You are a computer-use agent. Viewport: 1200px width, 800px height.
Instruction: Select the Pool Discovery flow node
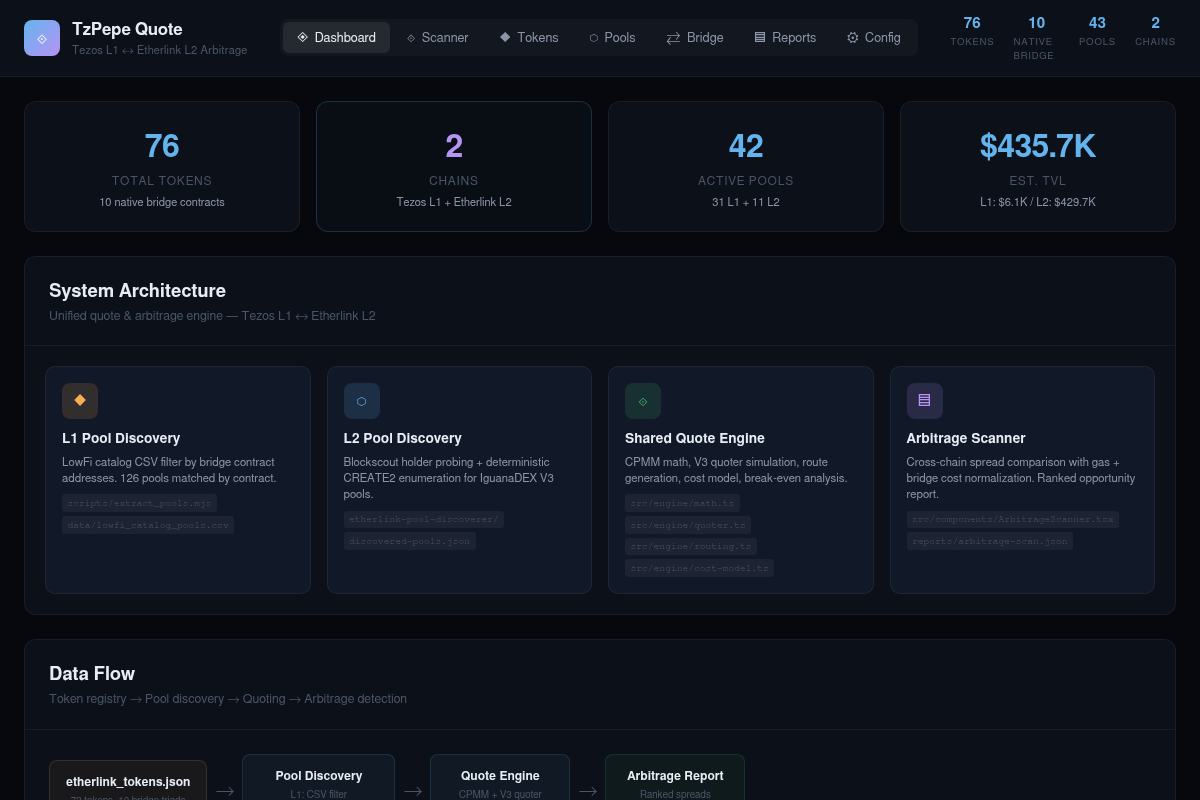319,777
